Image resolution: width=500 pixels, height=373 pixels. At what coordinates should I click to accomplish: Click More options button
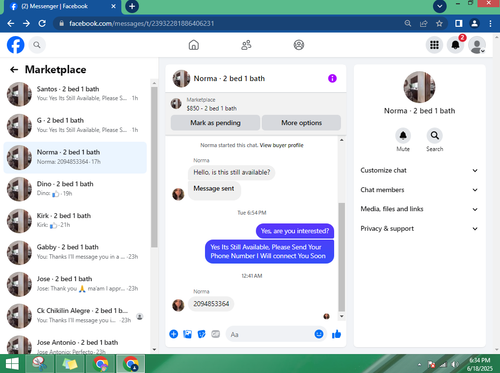301,123
